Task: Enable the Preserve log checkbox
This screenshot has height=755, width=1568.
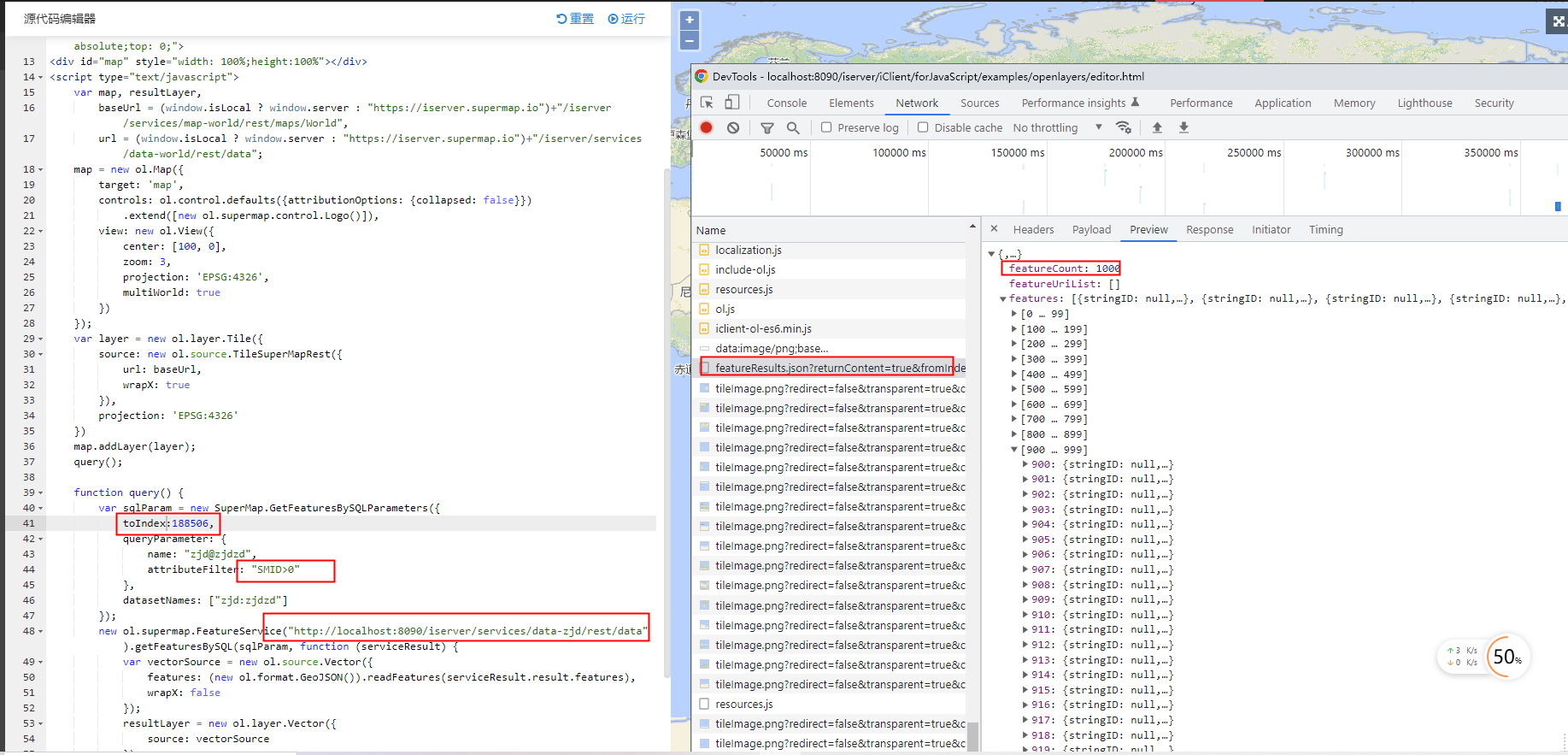Action: point(826,127)
